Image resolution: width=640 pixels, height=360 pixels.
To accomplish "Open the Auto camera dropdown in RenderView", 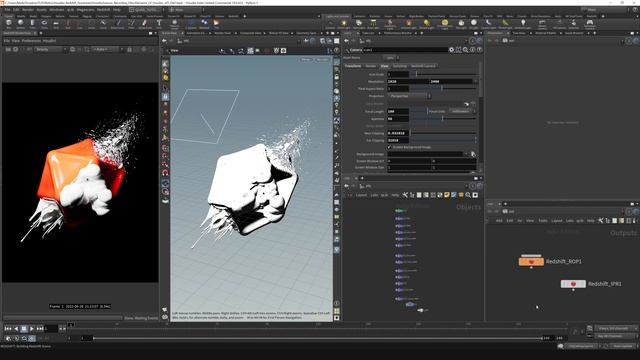I will tap(107, 49).
